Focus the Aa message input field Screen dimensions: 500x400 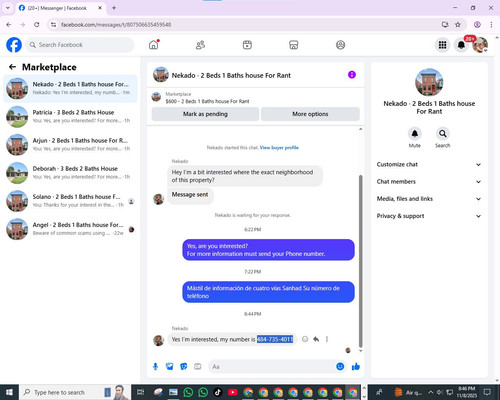(271, 367)
